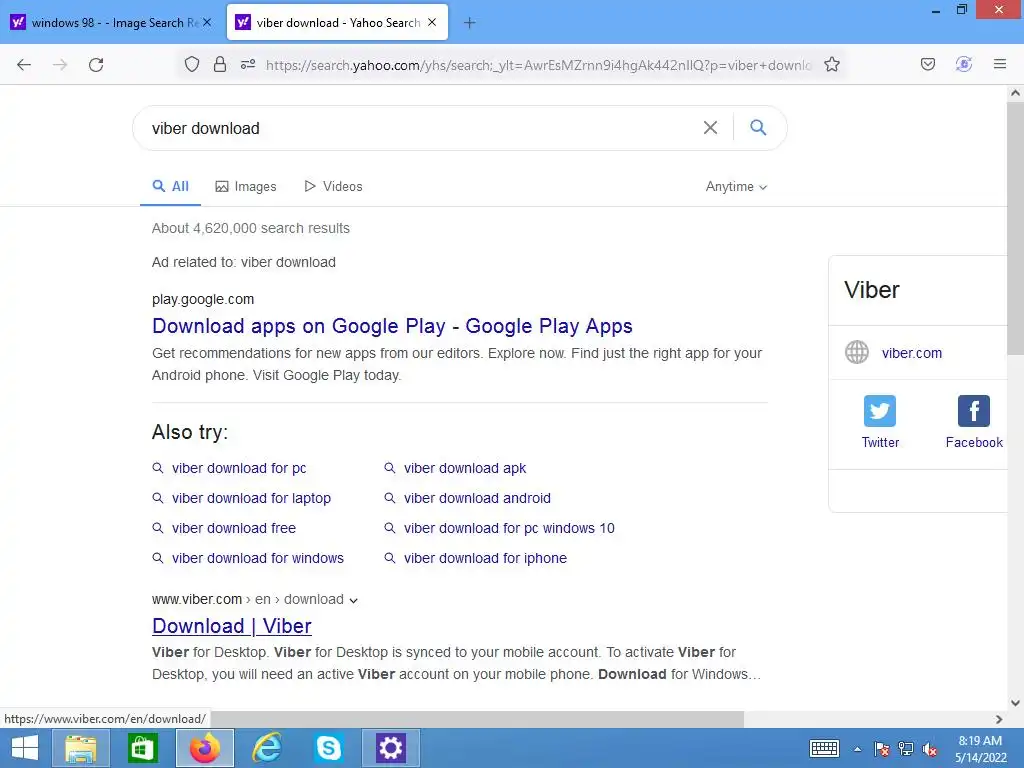Open the Anytime time filter dropdown
Screen dimensions: 1024x768
(x=736, y=187)
